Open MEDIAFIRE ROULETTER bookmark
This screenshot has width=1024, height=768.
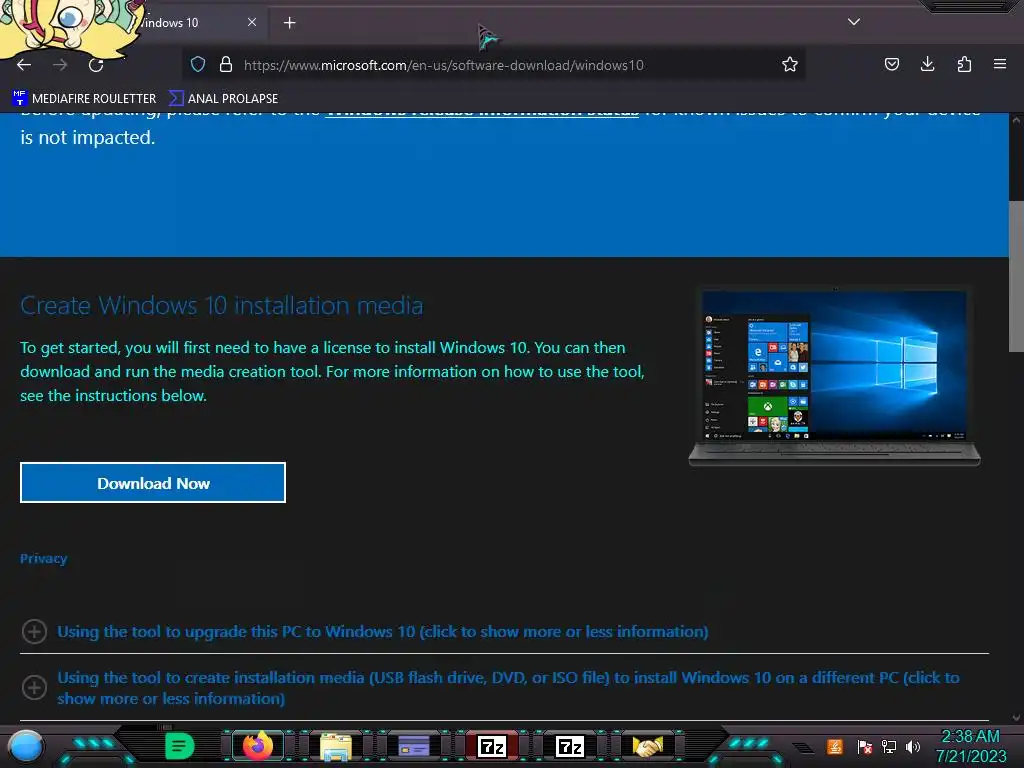click(x=84, y=99)
